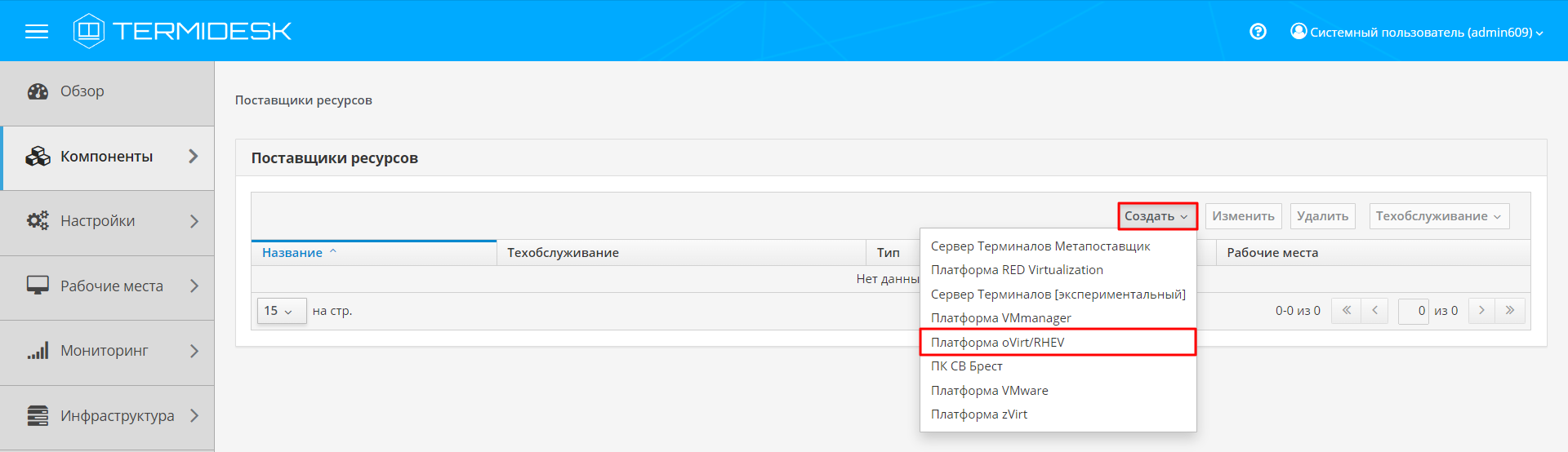
Task: Select Платформа VMware
Action: point(1058,391)
